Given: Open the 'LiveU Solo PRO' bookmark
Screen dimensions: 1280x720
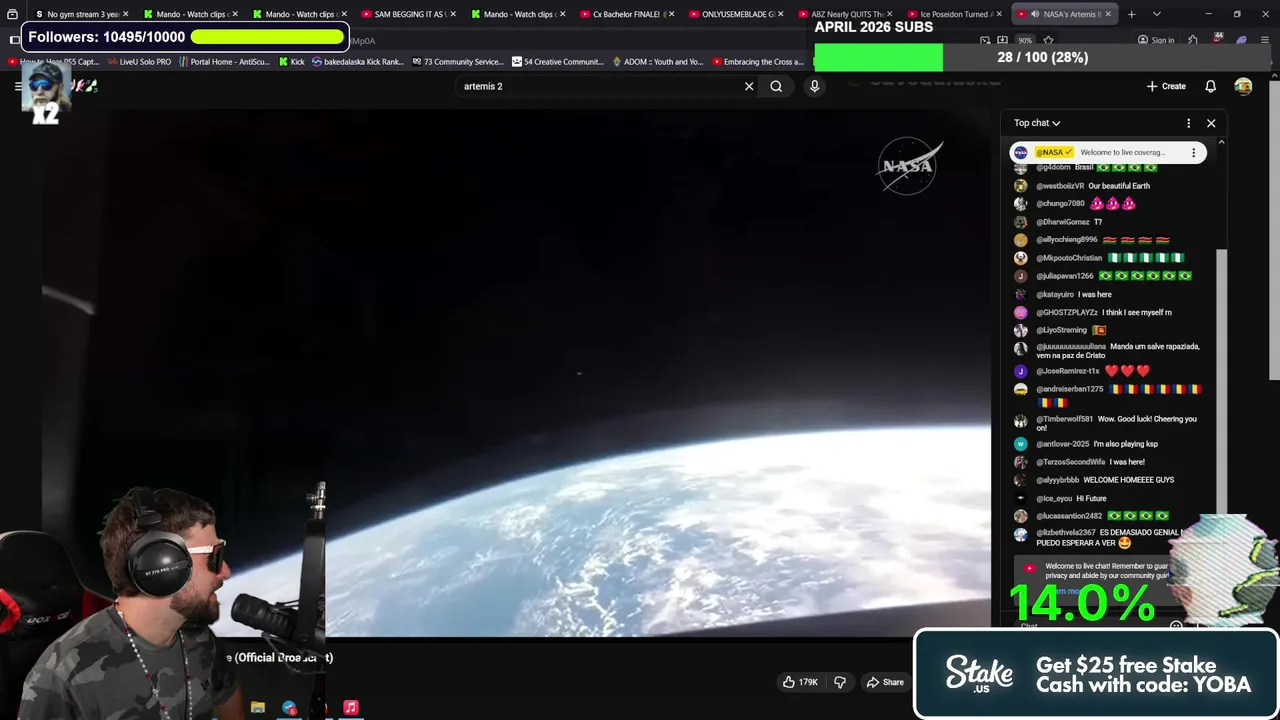Looking at the screenshot, I should [x=139, y=62].
